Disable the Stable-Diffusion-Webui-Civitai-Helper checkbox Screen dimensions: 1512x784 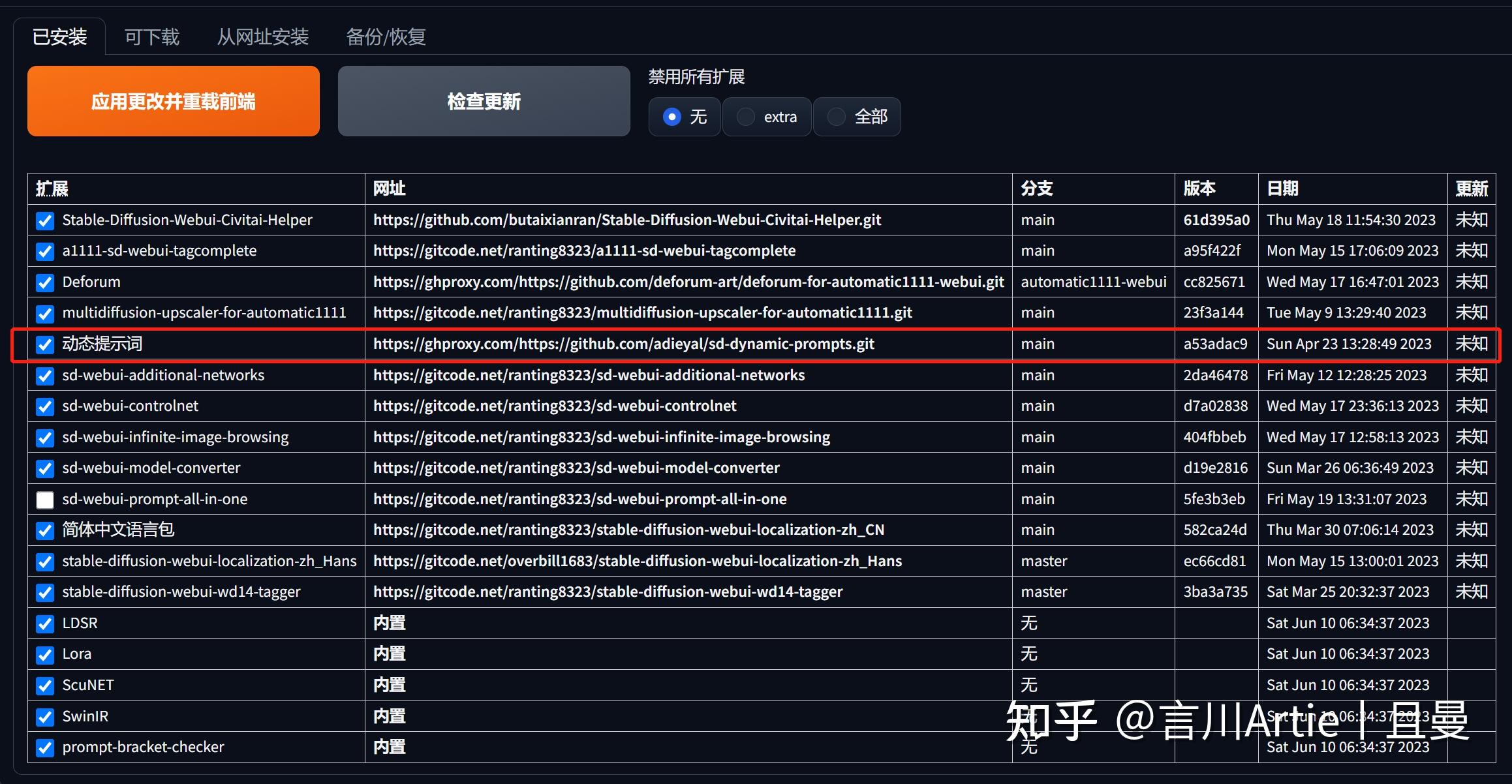44,220
